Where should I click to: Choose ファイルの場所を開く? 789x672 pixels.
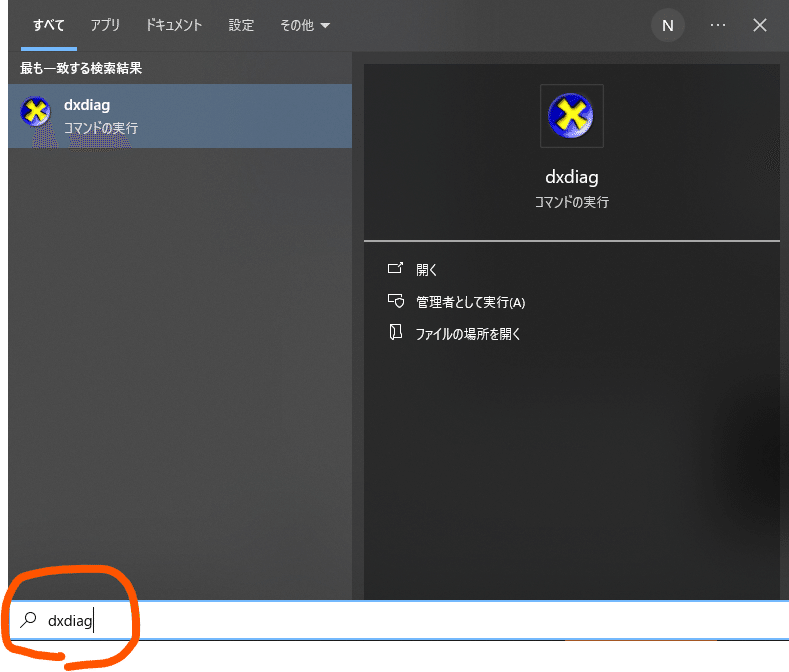(x=467, y=334)
